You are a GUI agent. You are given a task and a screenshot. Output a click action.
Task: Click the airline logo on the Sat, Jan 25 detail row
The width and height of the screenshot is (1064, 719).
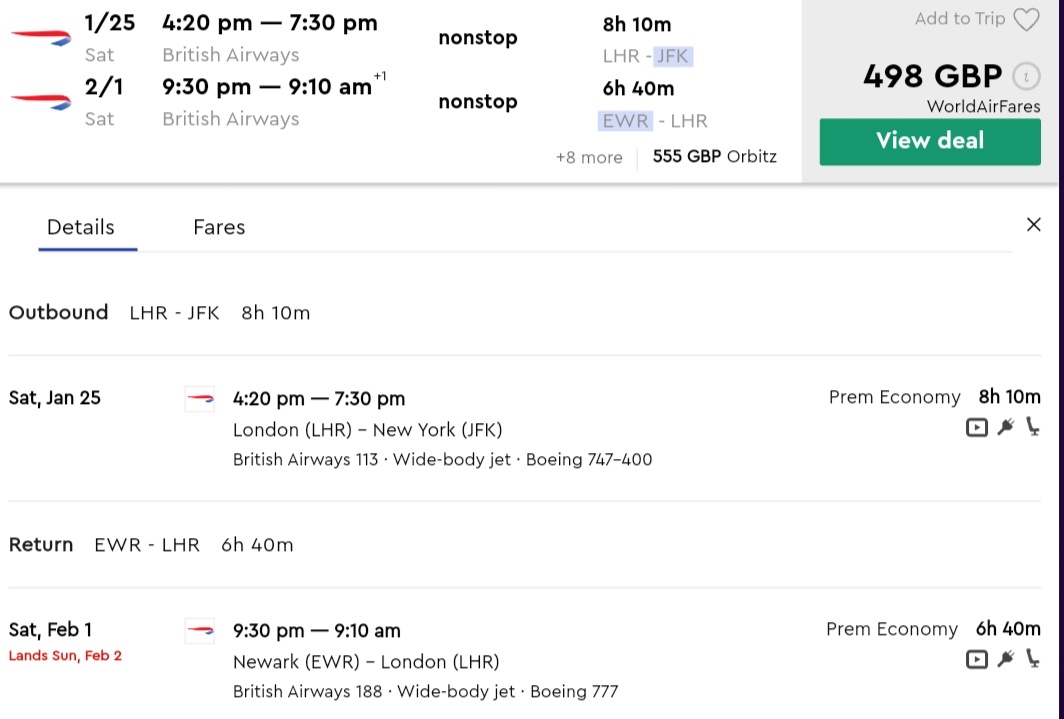point(199,397)
